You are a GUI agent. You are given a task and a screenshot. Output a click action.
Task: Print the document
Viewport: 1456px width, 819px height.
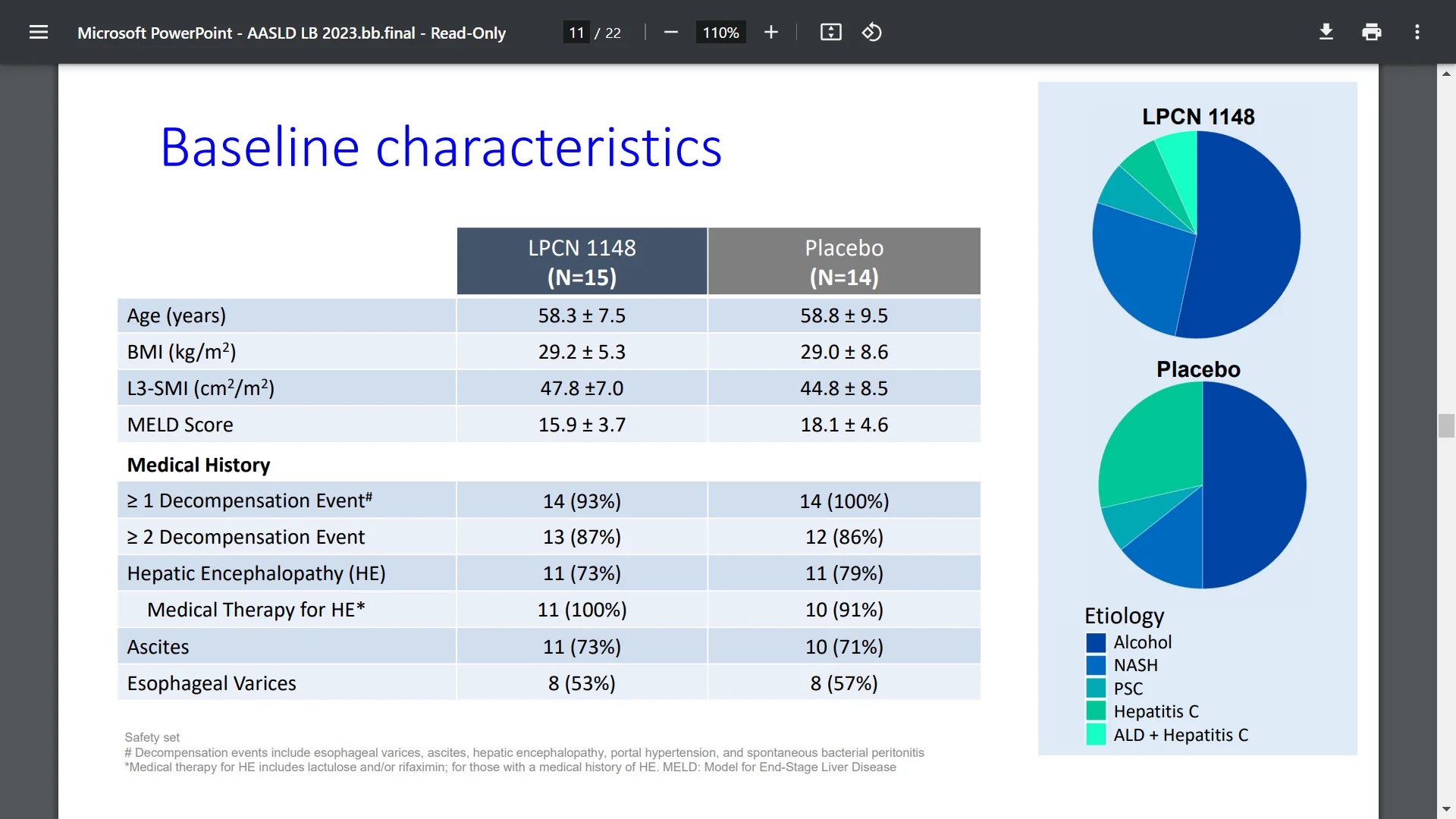click(1371, 32)
